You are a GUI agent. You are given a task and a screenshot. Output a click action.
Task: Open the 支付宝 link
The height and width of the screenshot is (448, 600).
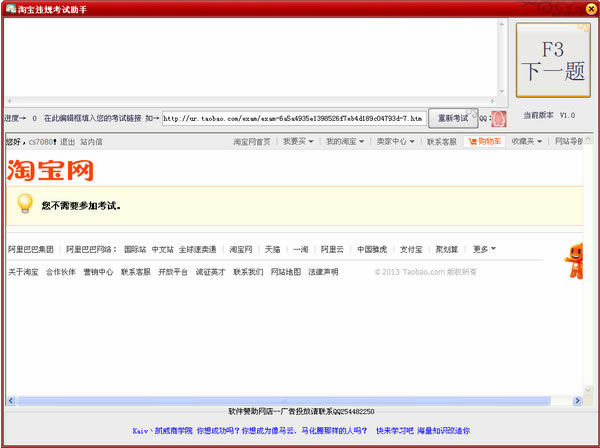[x=411, y=249]
